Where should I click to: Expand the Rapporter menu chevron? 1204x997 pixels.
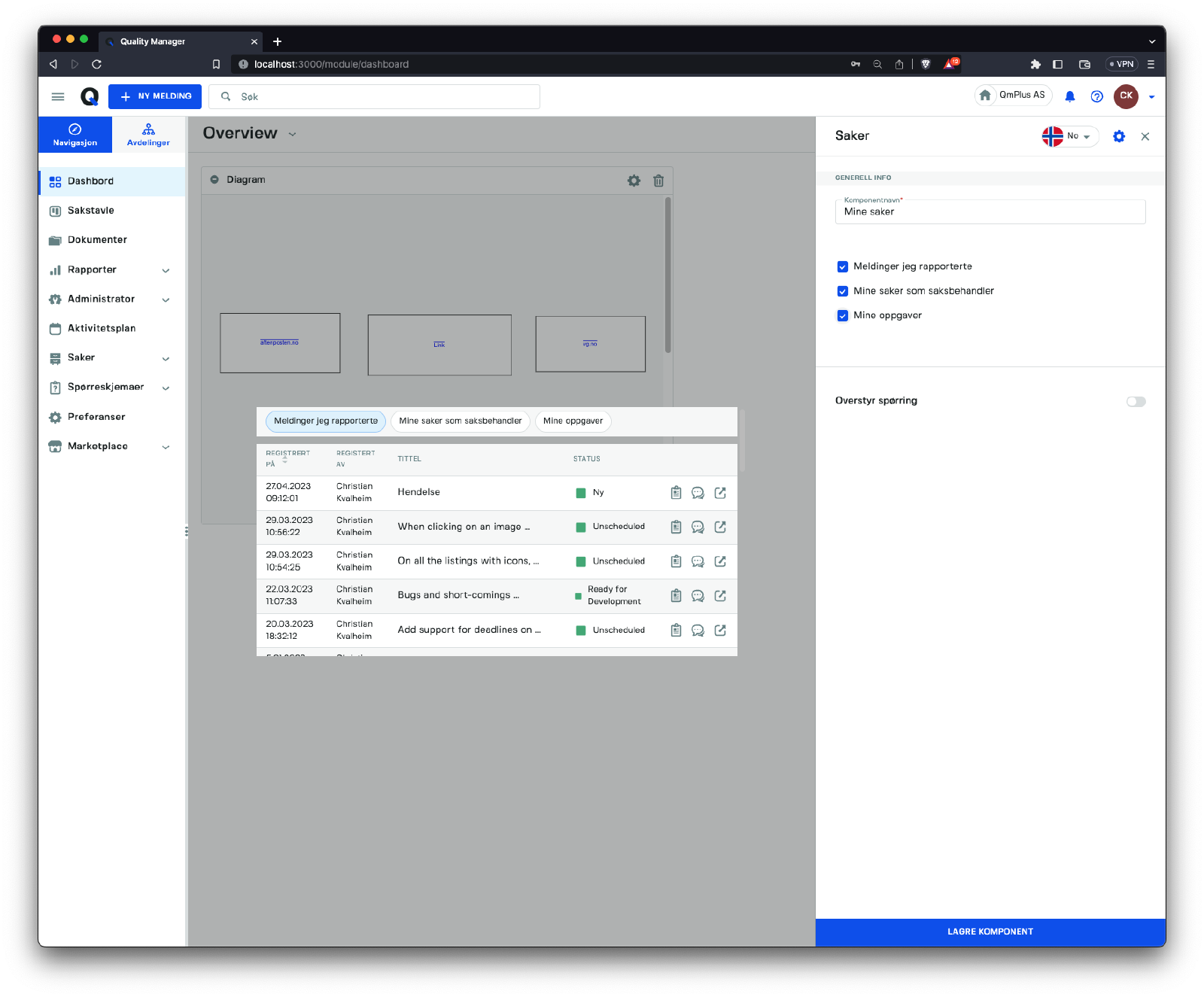pyautogui.click(x=166, y=270)
